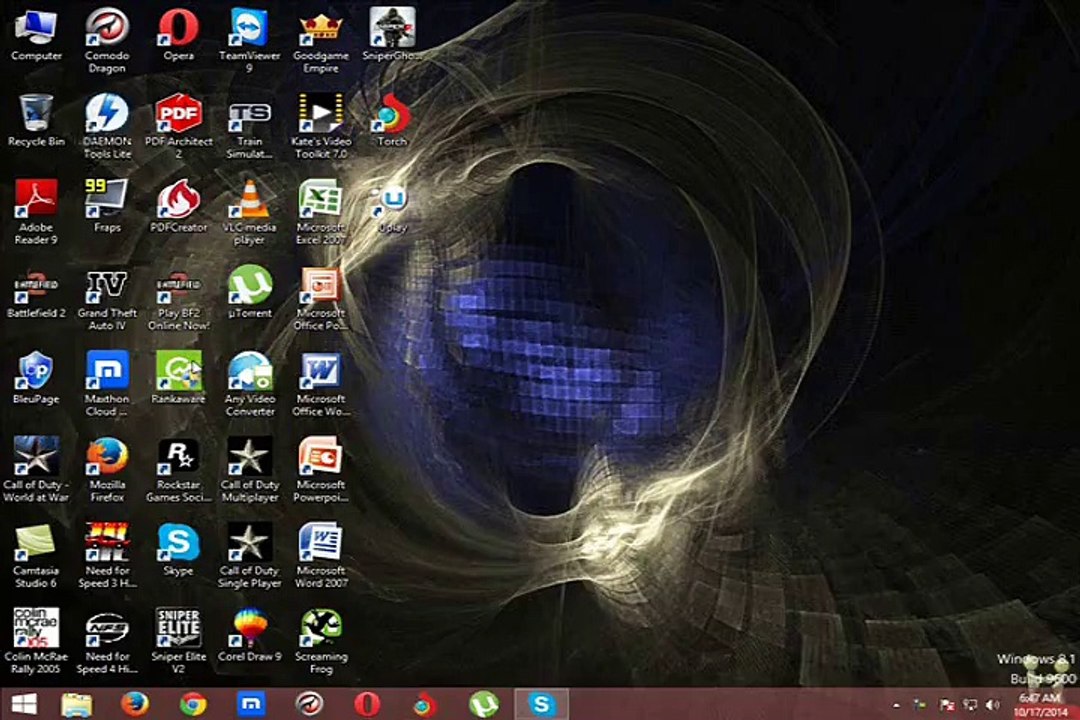The image size is (1080, 720).
Task: Click the µTorrent desktop shortcut
Action: (249, 293)
